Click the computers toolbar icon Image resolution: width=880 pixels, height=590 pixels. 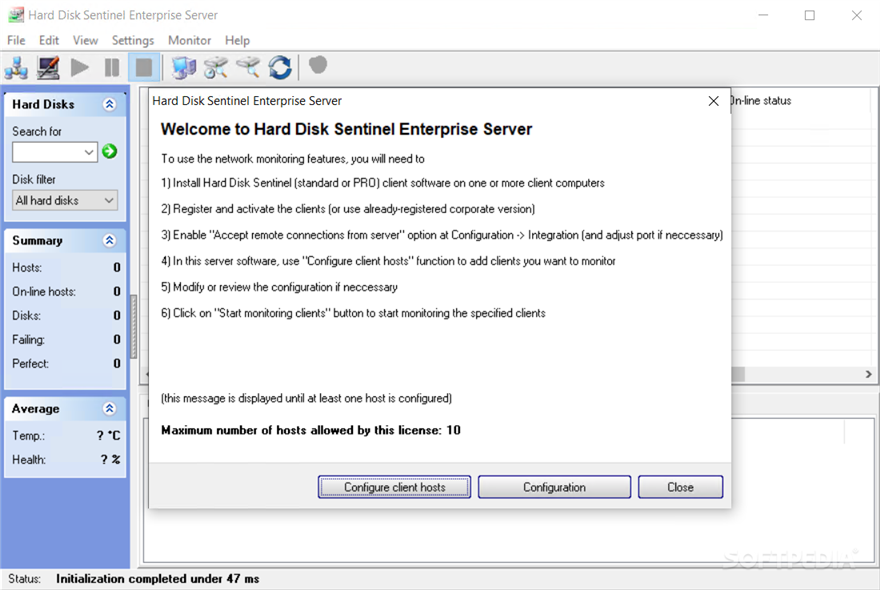184,67
